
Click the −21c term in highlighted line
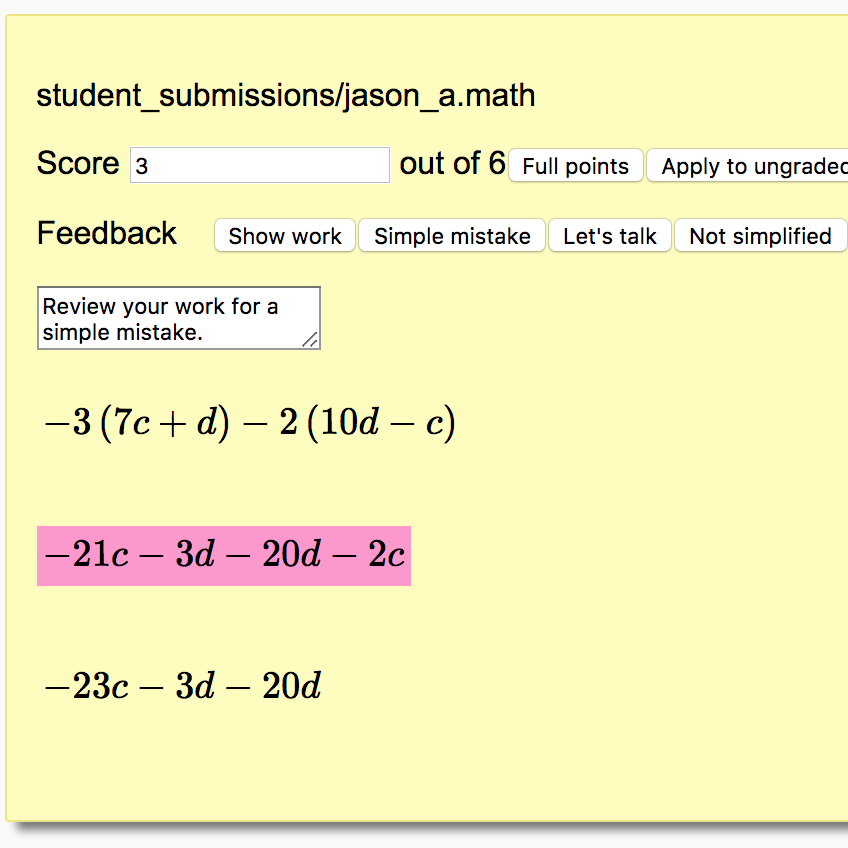click(x=87, y=554)
